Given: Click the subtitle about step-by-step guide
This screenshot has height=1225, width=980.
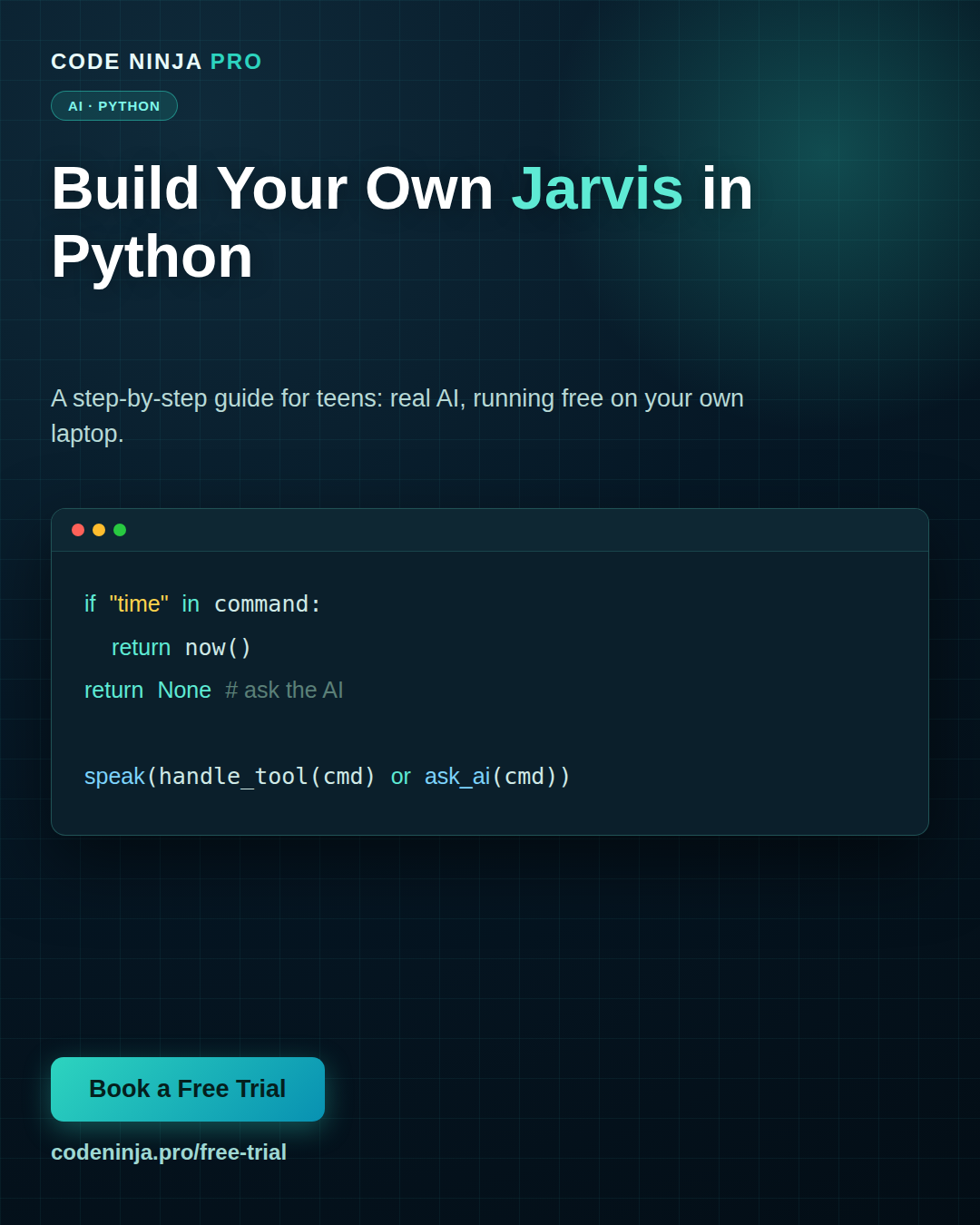Looking at the screenshot, I should click(x=397, y=416).
